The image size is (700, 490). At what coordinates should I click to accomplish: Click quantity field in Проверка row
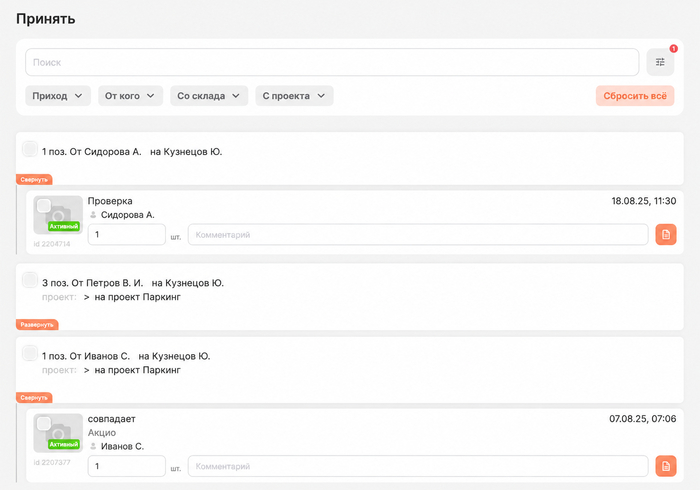click(x=127, y=234)
